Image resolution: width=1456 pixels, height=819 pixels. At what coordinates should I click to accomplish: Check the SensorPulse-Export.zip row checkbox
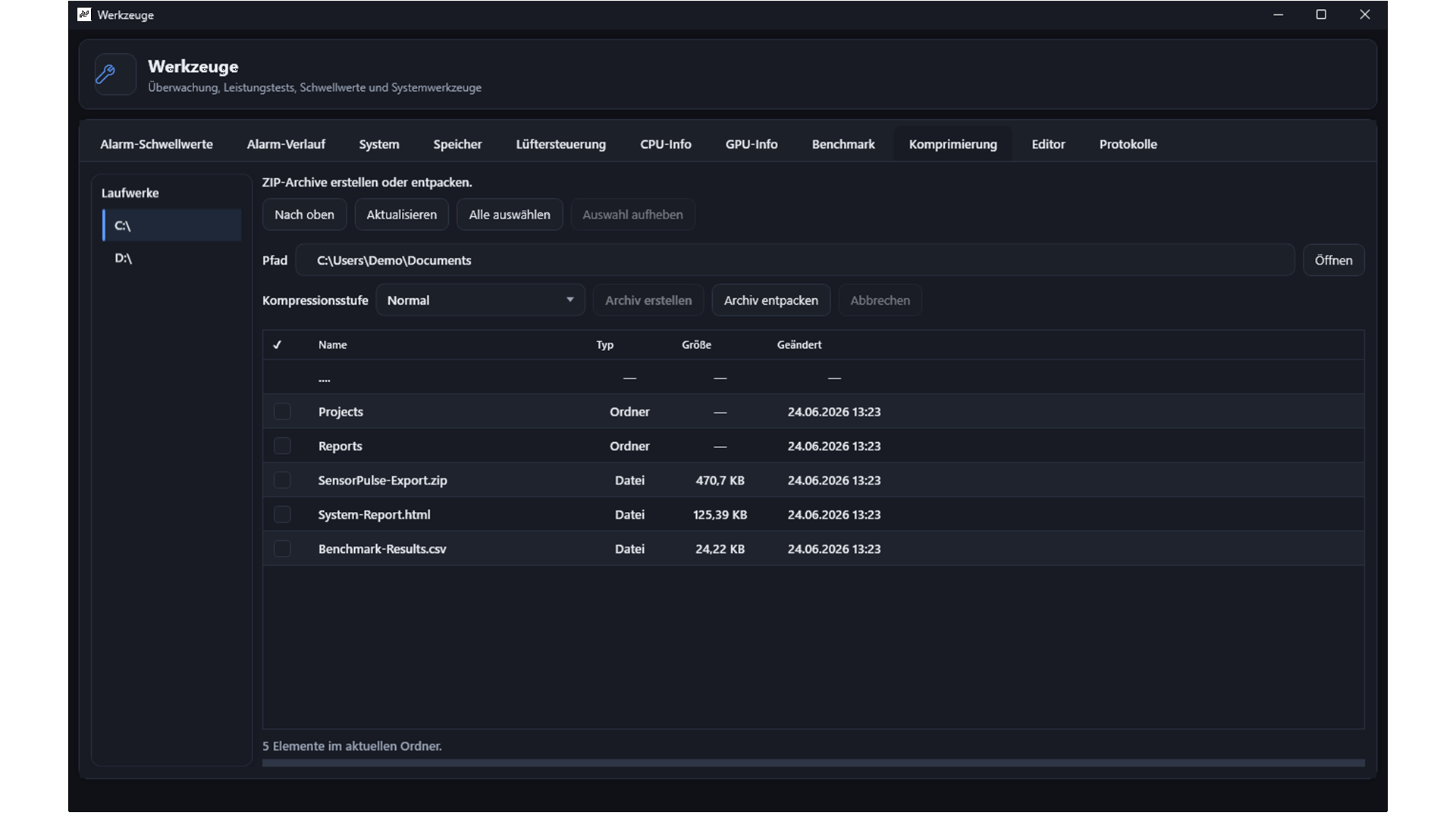pyautogui.click(x=282, y=480)
